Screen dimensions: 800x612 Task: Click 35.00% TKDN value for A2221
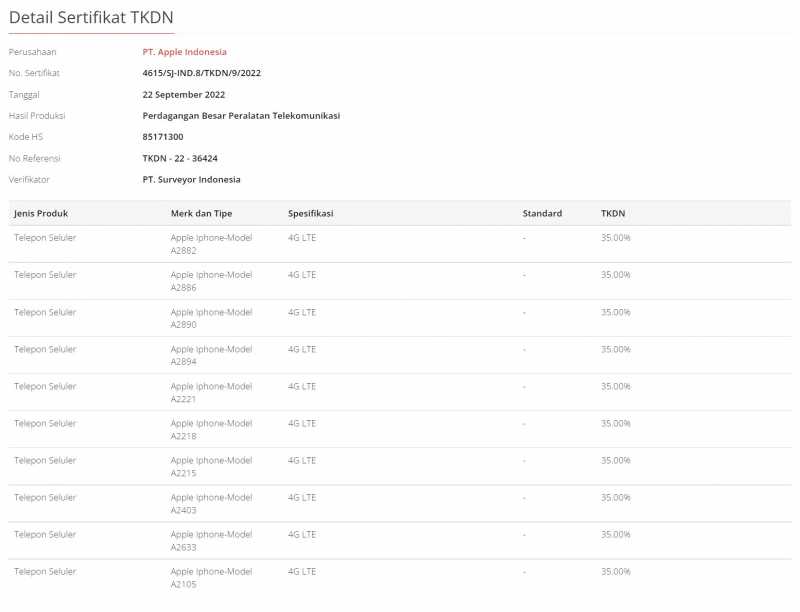tap(616, 386)
